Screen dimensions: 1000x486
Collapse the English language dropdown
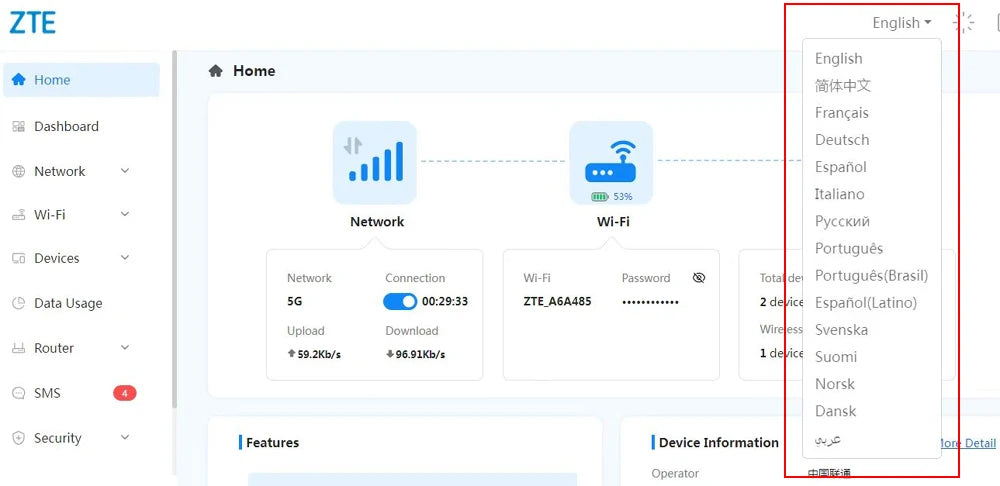(901, 23)
